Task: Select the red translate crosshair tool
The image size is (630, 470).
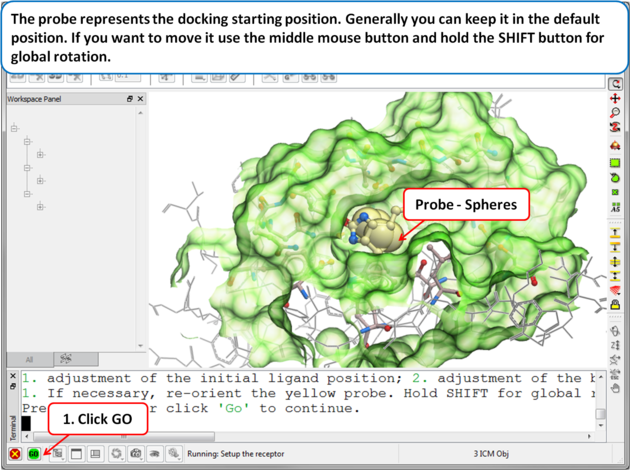Action: pos(615,99)
